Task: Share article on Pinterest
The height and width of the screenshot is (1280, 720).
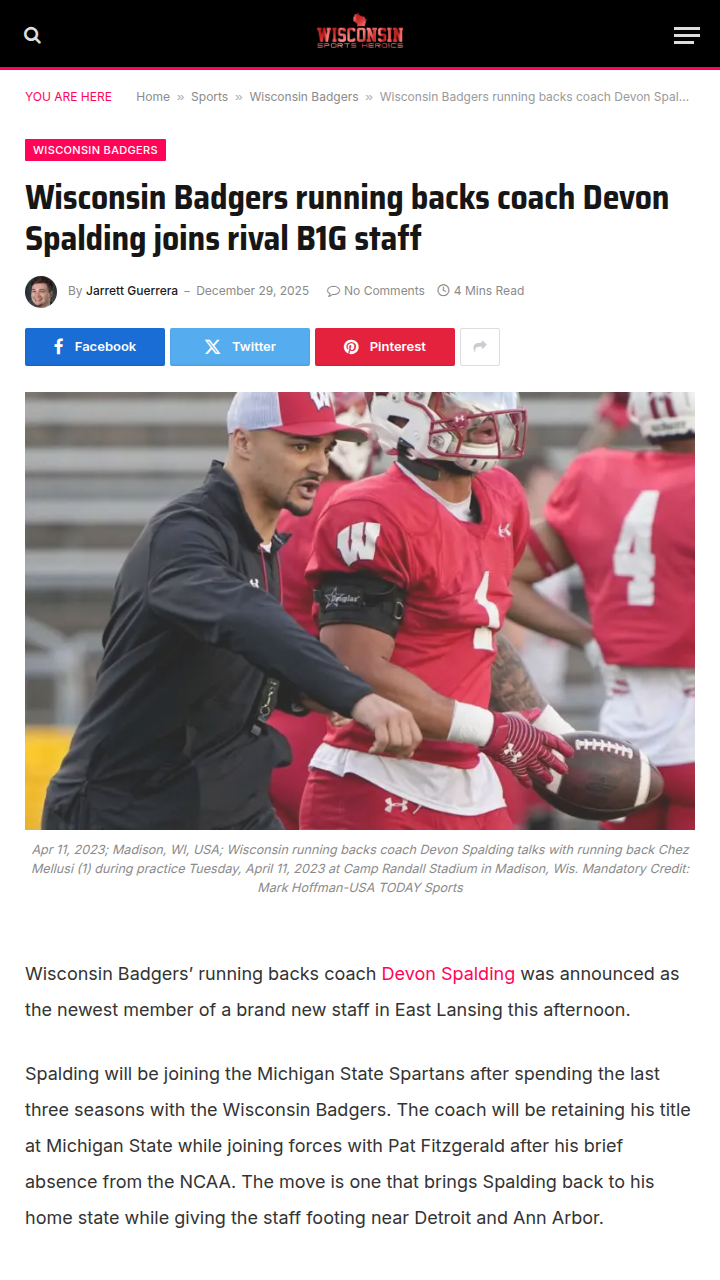Action: pyautogui.click(x=385, y=347)
